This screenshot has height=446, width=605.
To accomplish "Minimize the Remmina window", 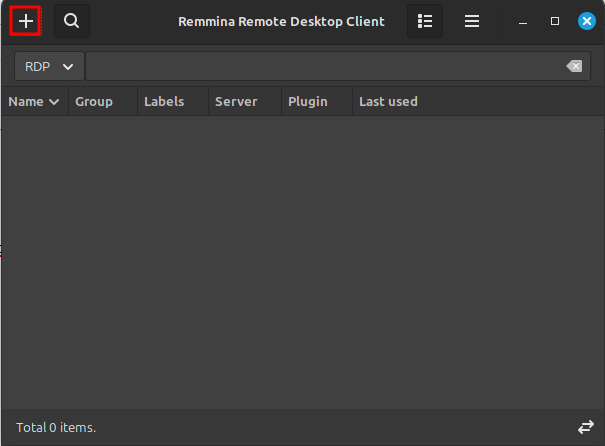I will pos(523,21).
